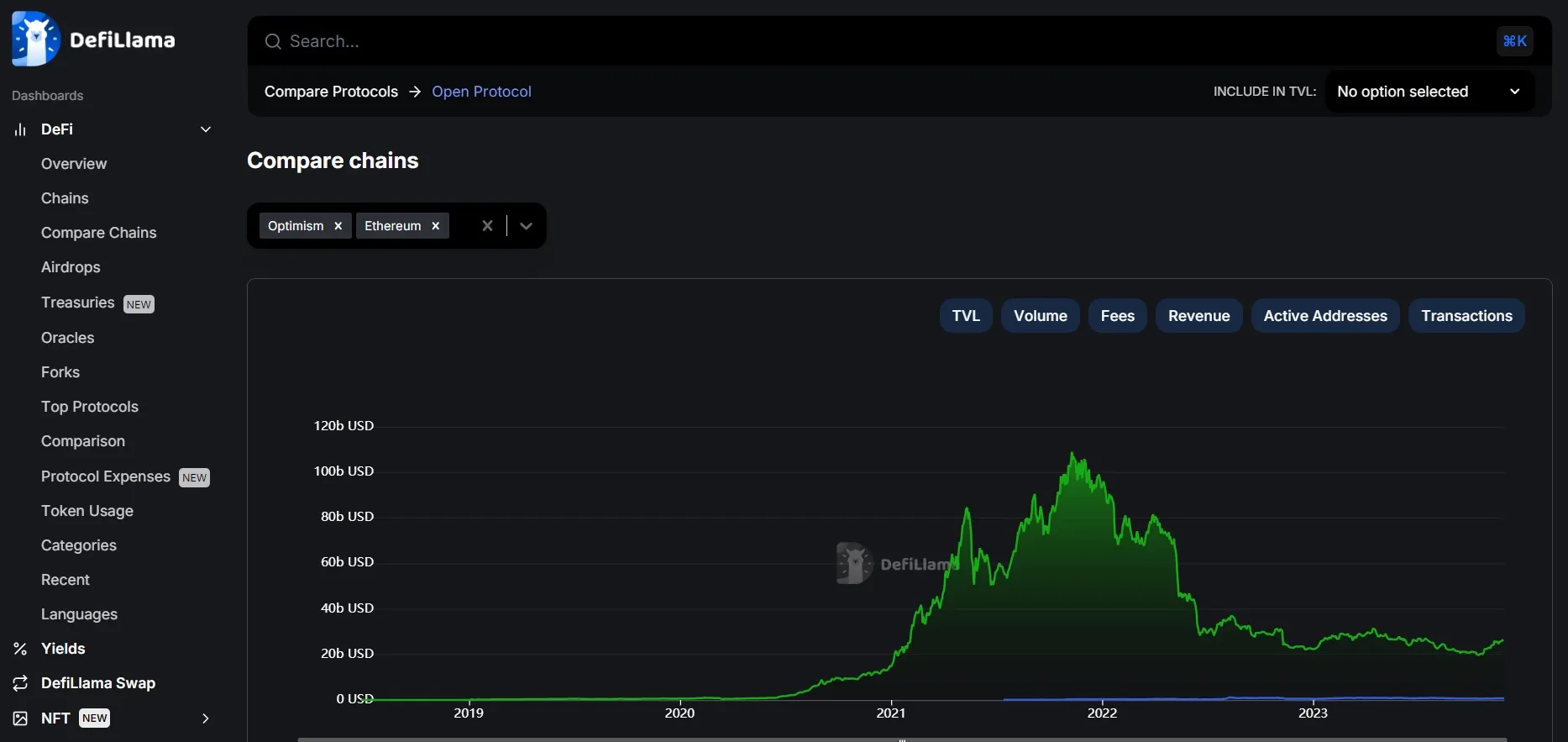This screenshot has width=1568, height=742.
Task: Click the search magnifier icon
Action: [x=273, y=41]
